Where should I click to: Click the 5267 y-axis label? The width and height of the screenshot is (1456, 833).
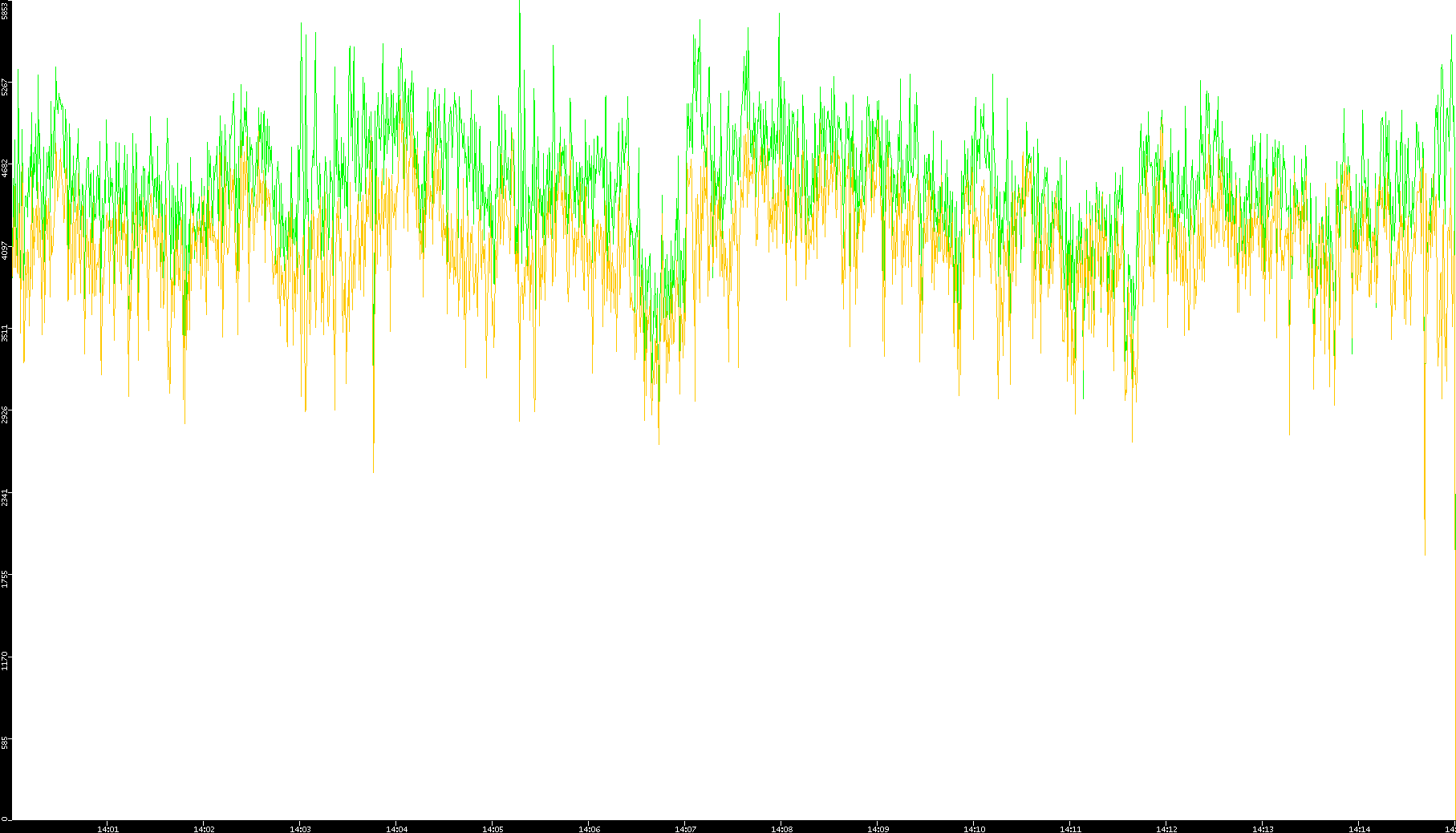(5, 87)
